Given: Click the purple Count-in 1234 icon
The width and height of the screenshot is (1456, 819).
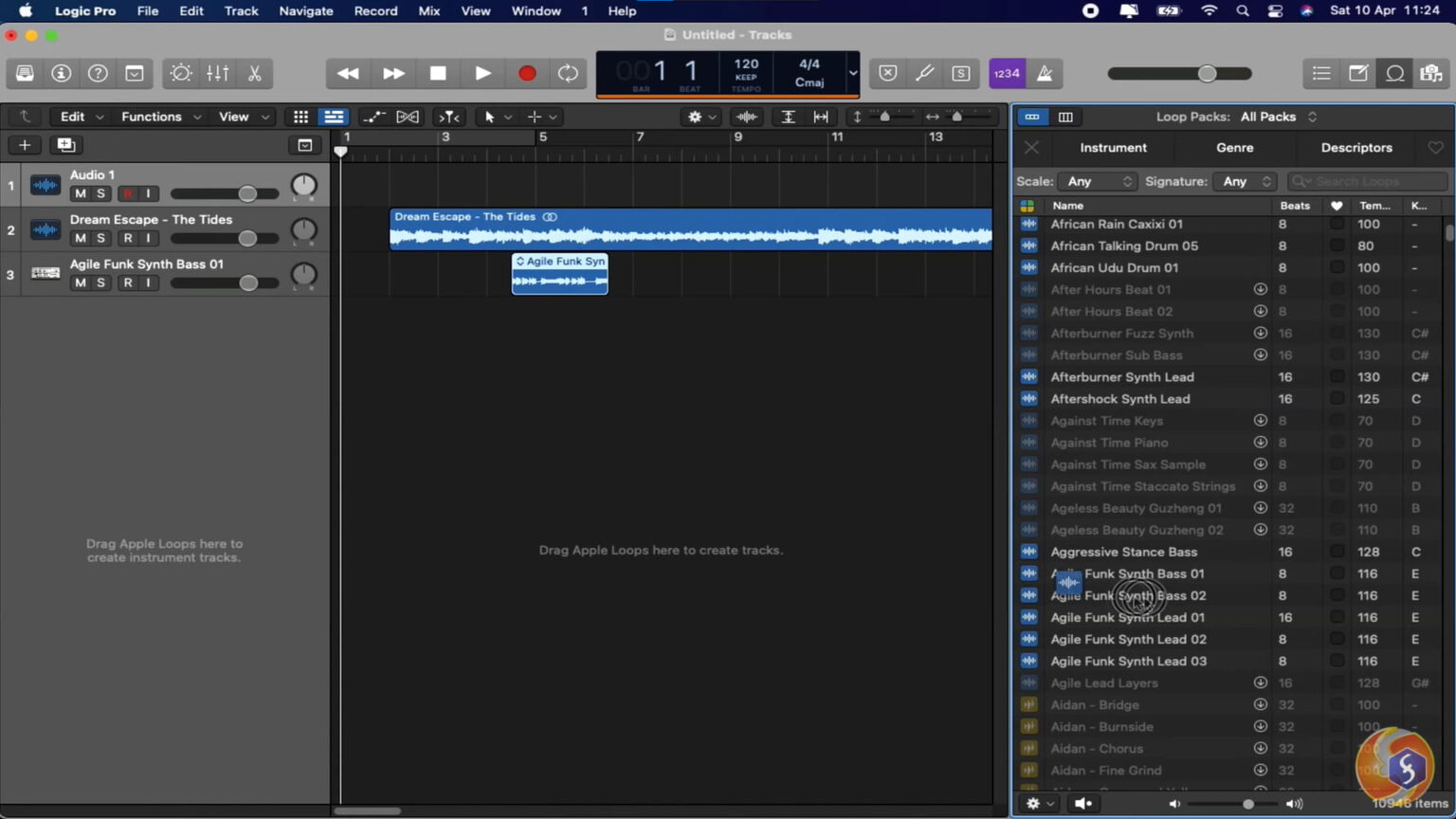Looking at the screenshot, I should (x=1006, y=73).
